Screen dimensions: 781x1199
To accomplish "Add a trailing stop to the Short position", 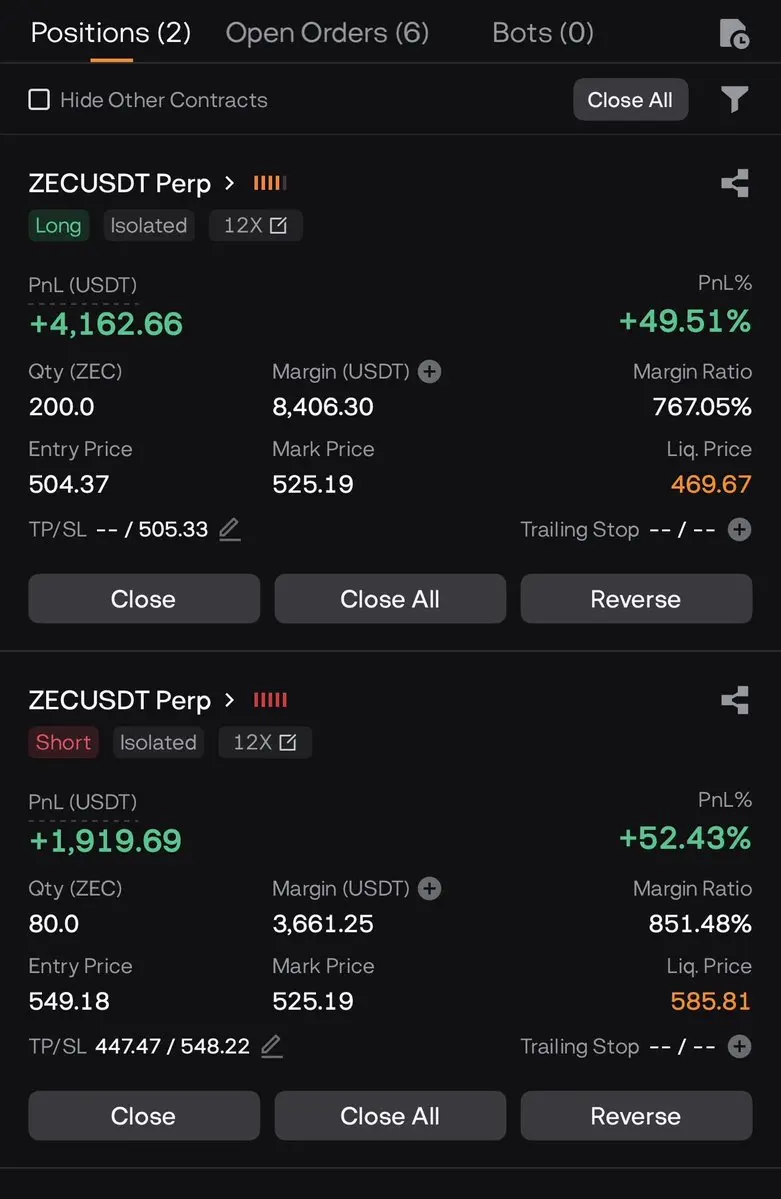I will 739,1046.
